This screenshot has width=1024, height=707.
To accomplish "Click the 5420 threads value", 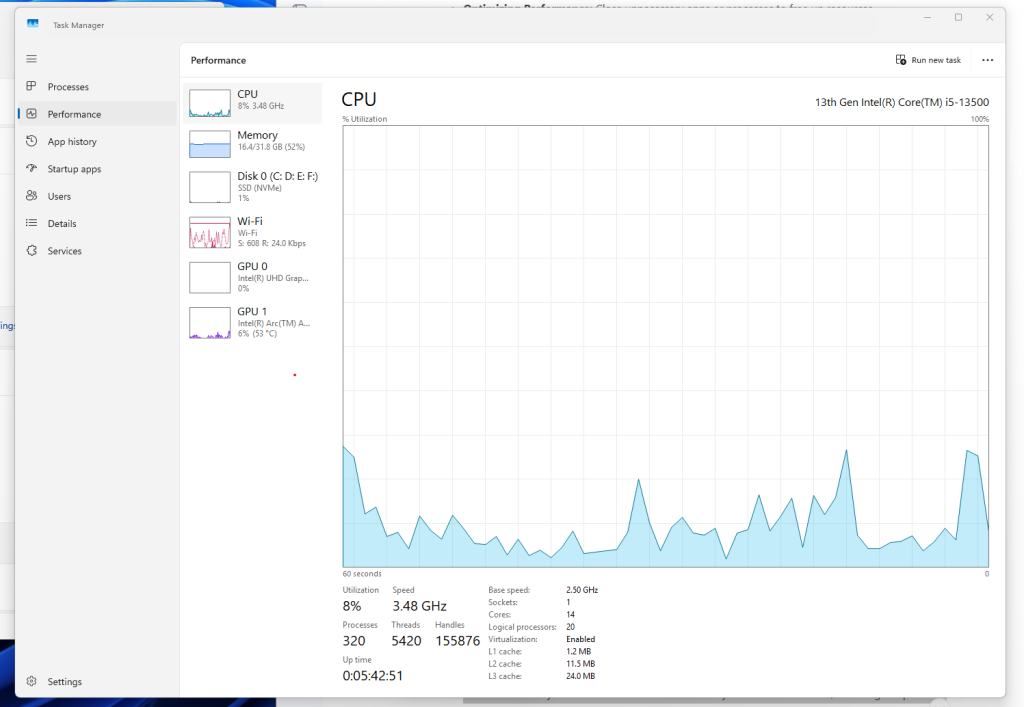I will pos(406,641).
